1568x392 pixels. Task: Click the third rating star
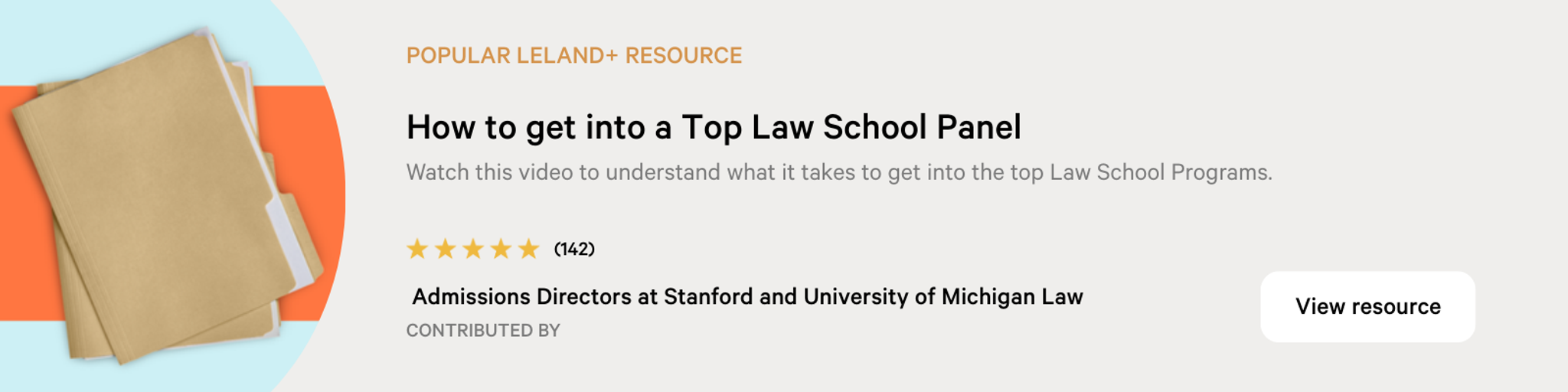pos(473,249)
